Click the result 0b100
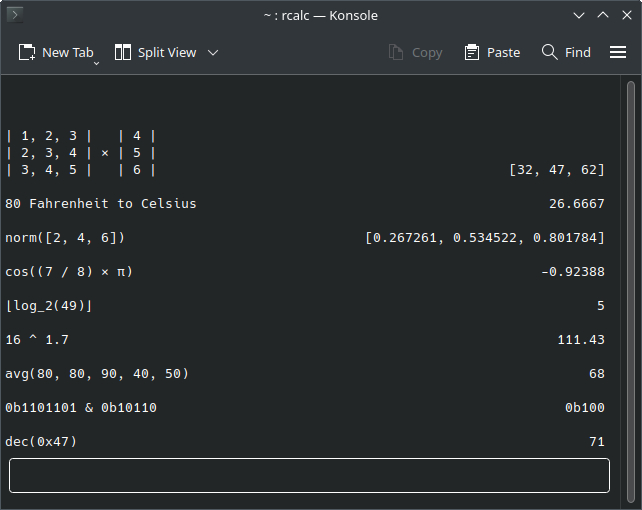642x510 pixels. [585, 408]
